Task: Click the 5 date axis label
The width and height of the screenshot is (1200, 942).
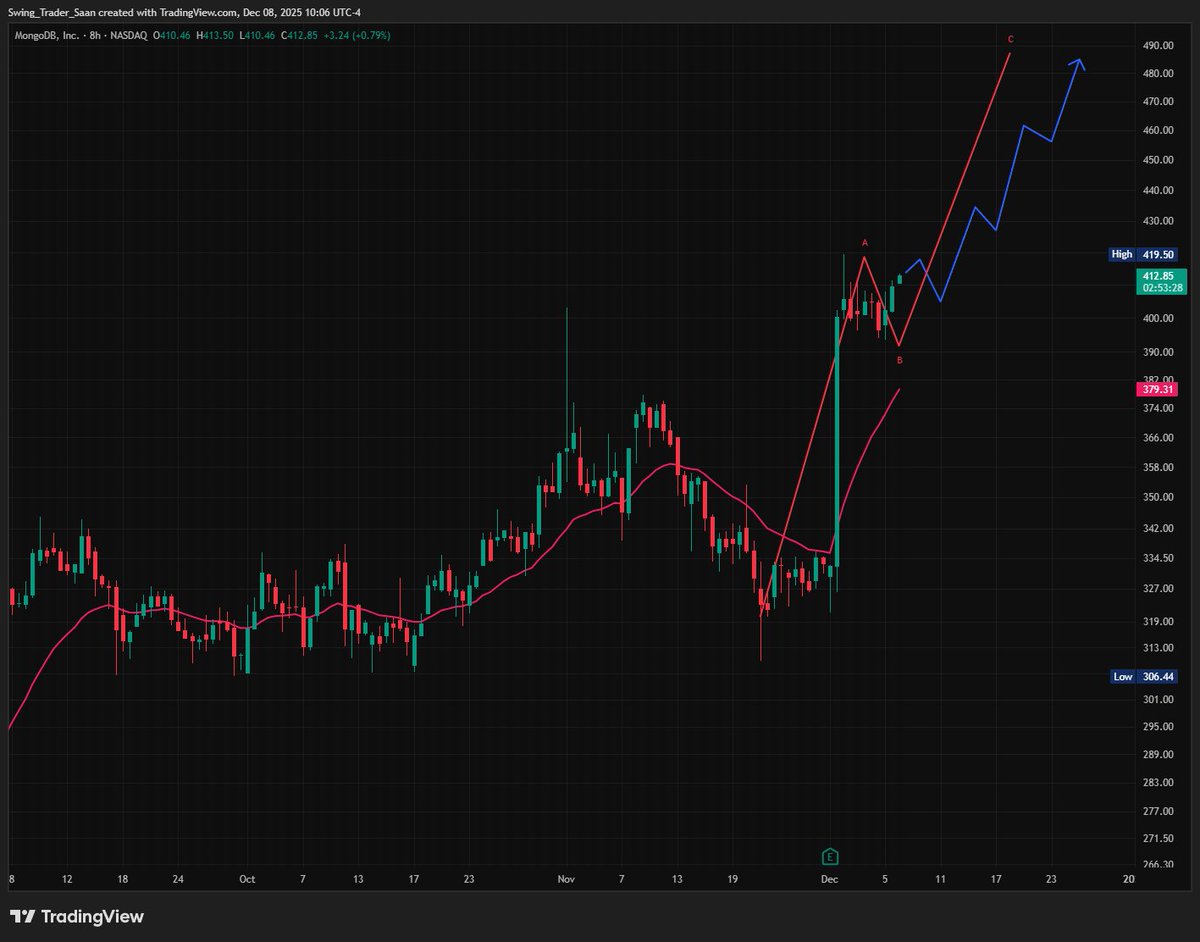Action: point(884,880)
